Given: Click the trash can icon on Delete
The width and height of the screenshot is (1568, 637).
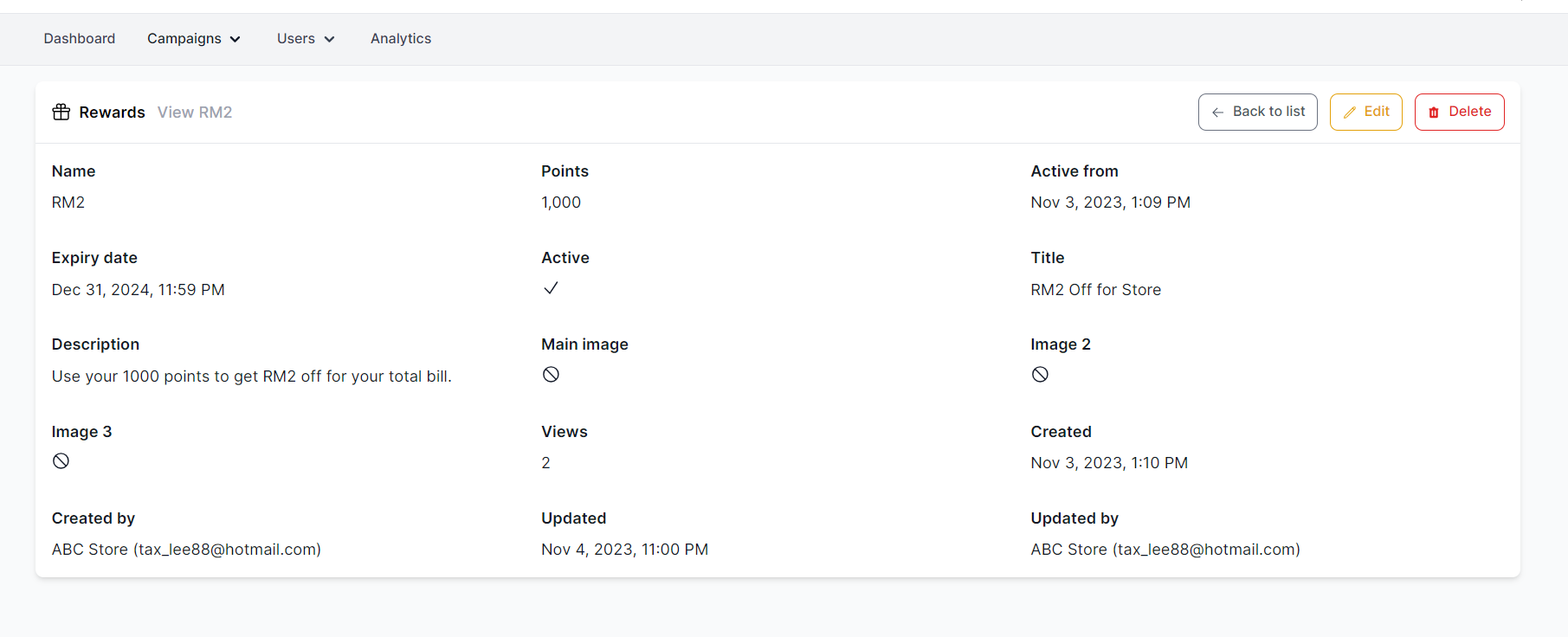Looking at the screenshot, I should 1434,113.
